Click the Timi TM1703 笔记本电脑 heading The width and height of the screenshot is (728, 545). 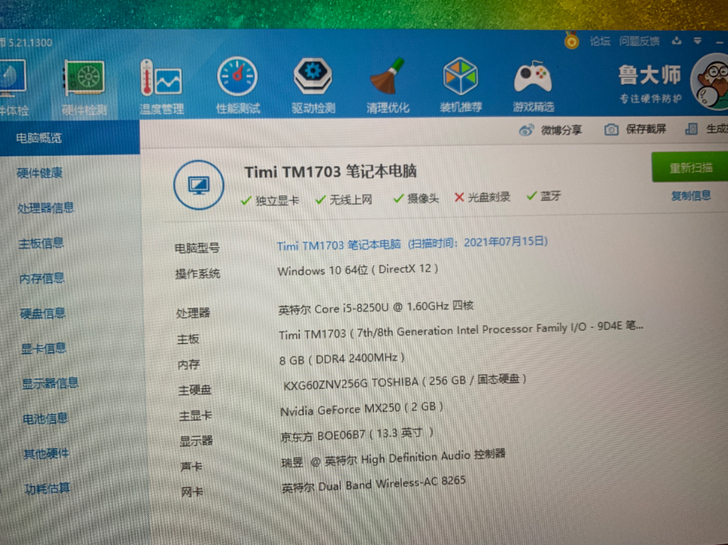pos(330,172)
